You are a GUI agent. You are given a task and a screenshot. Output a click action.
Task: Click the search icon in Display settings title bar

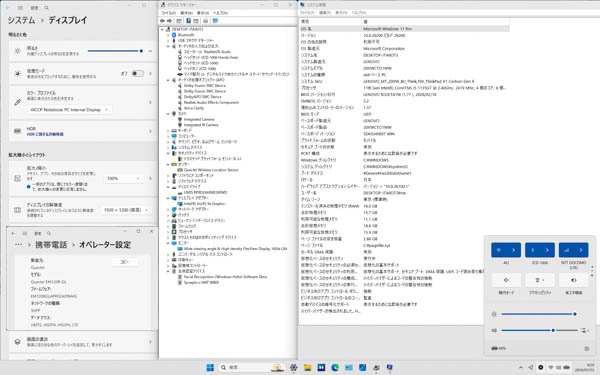46,8
